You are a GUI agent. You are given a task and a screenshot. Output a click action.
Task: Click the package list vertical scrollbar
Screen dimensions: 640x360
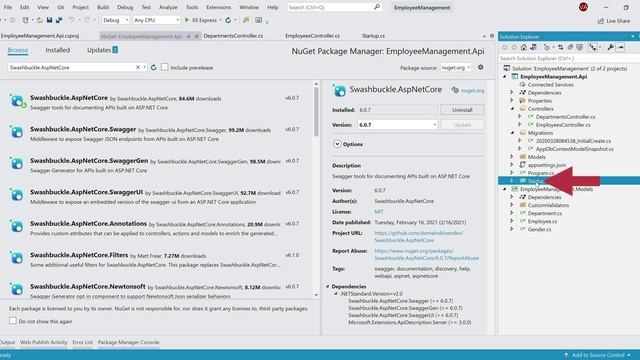tap(316, 112)
